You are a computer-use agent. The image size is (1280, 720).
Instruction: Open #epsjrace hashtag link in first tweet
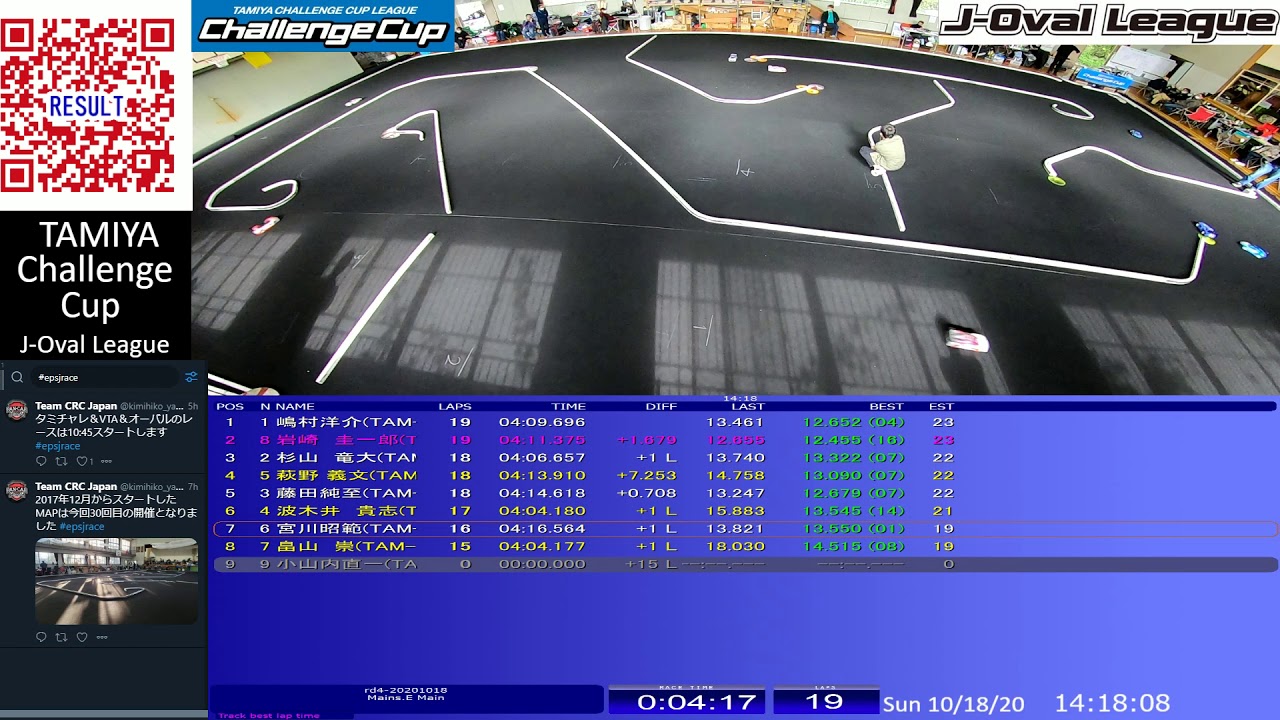58,446
